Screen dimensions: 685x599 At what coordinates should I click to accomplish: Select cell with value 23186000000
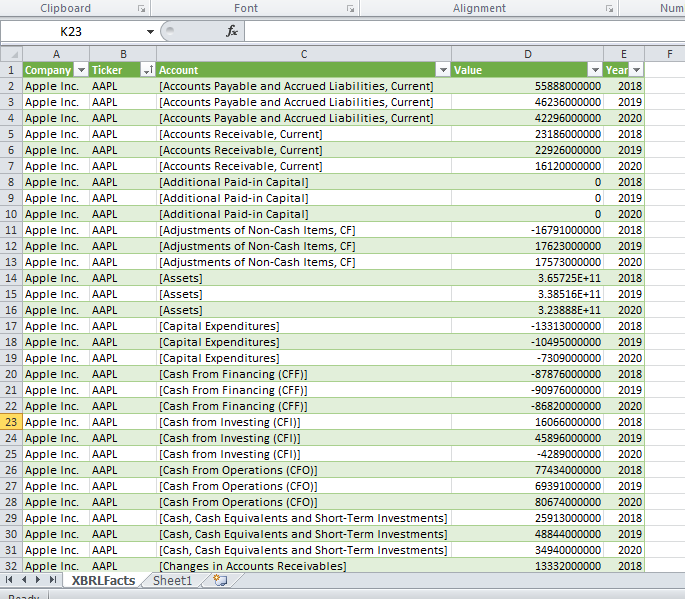click(x=528, y=134)
